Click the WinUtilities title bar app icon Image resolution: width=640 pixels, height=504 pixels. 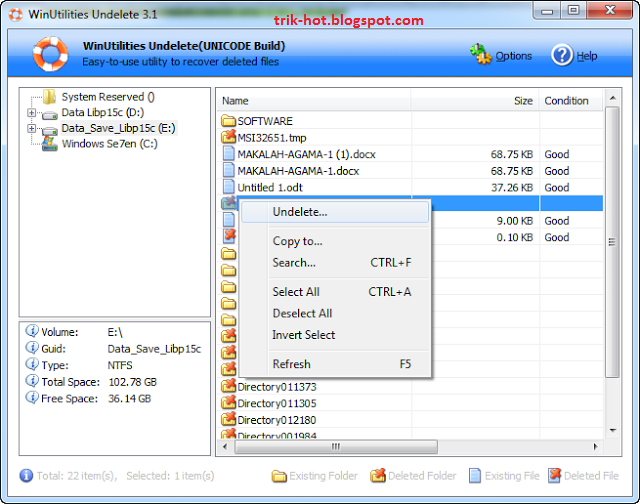[x=16, y=15]
